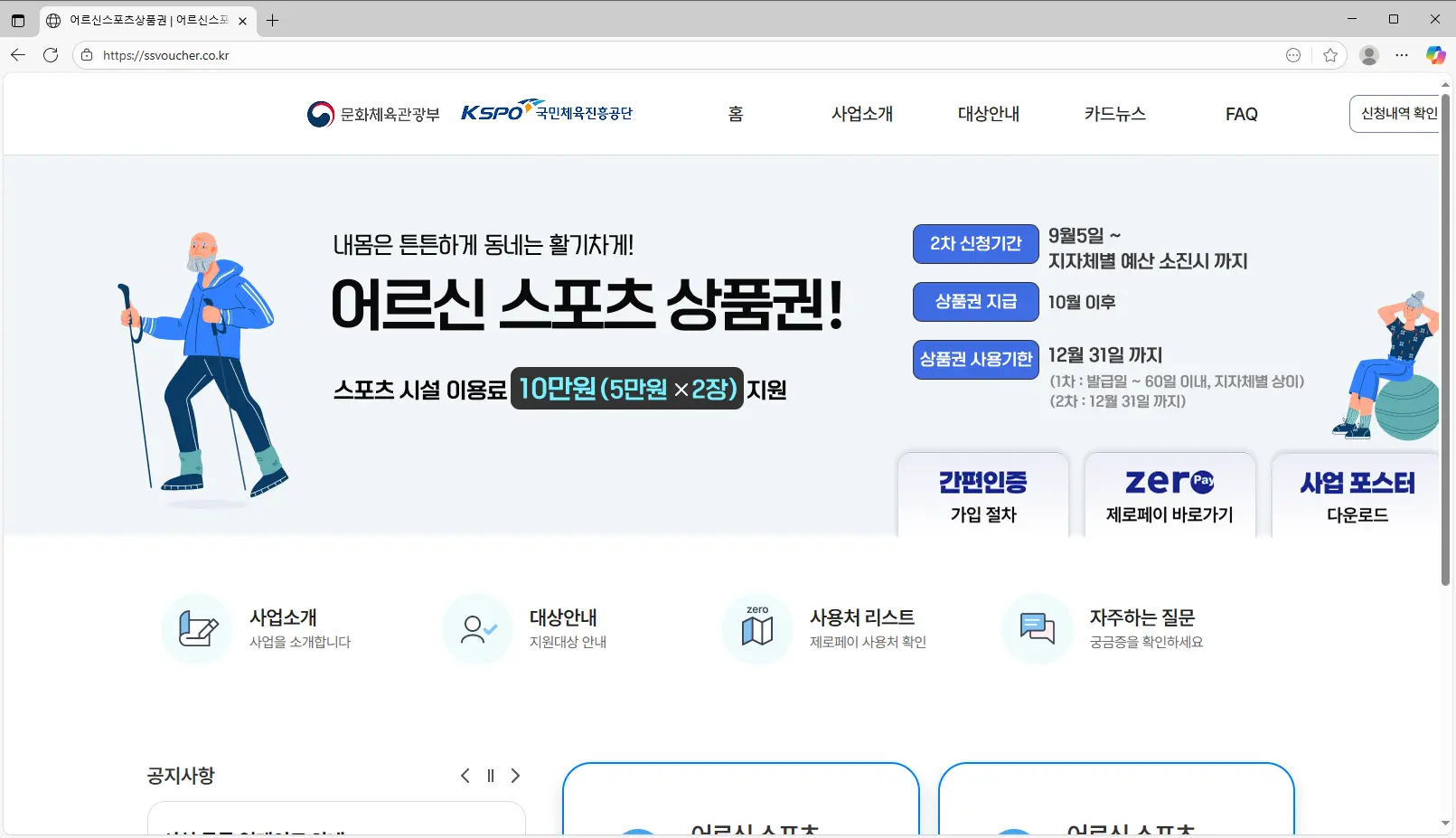Image resolution: width=1456 pixels, height=838 pixels.
Task: Pause the 공지사항 notice slider
Action: pos(491,776)
